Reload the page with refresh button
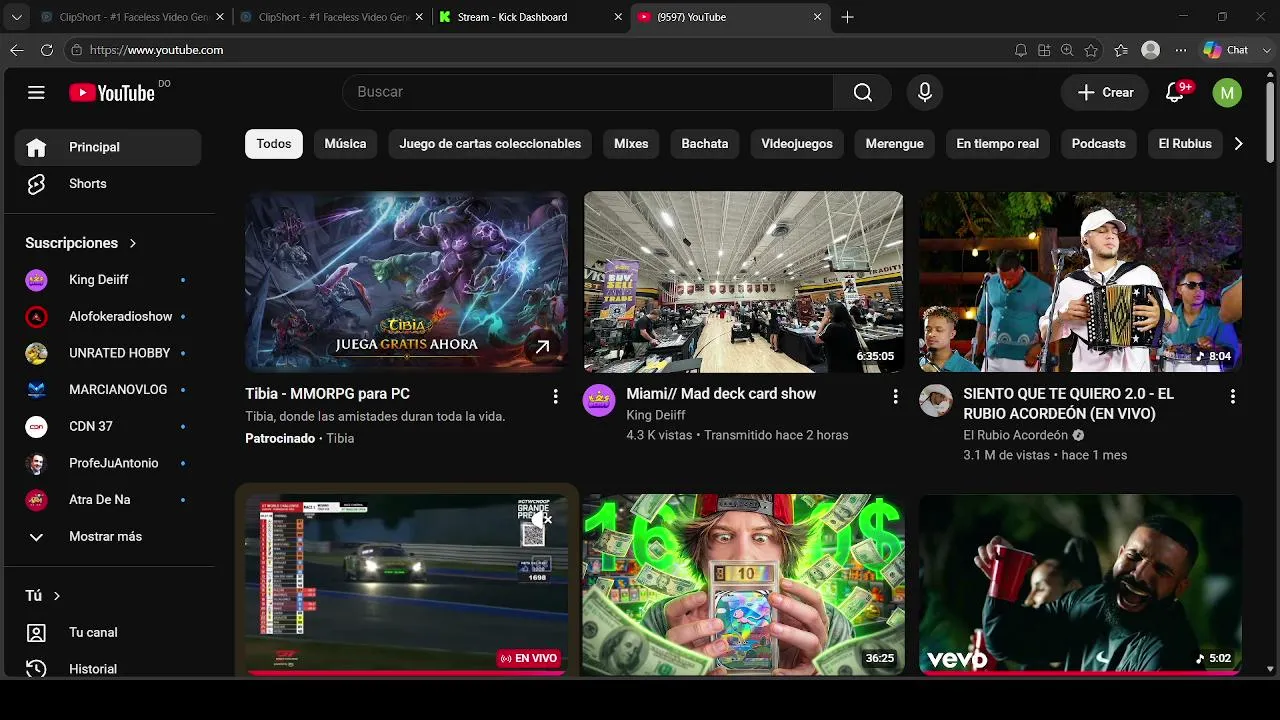 click(x=47, y=50)
